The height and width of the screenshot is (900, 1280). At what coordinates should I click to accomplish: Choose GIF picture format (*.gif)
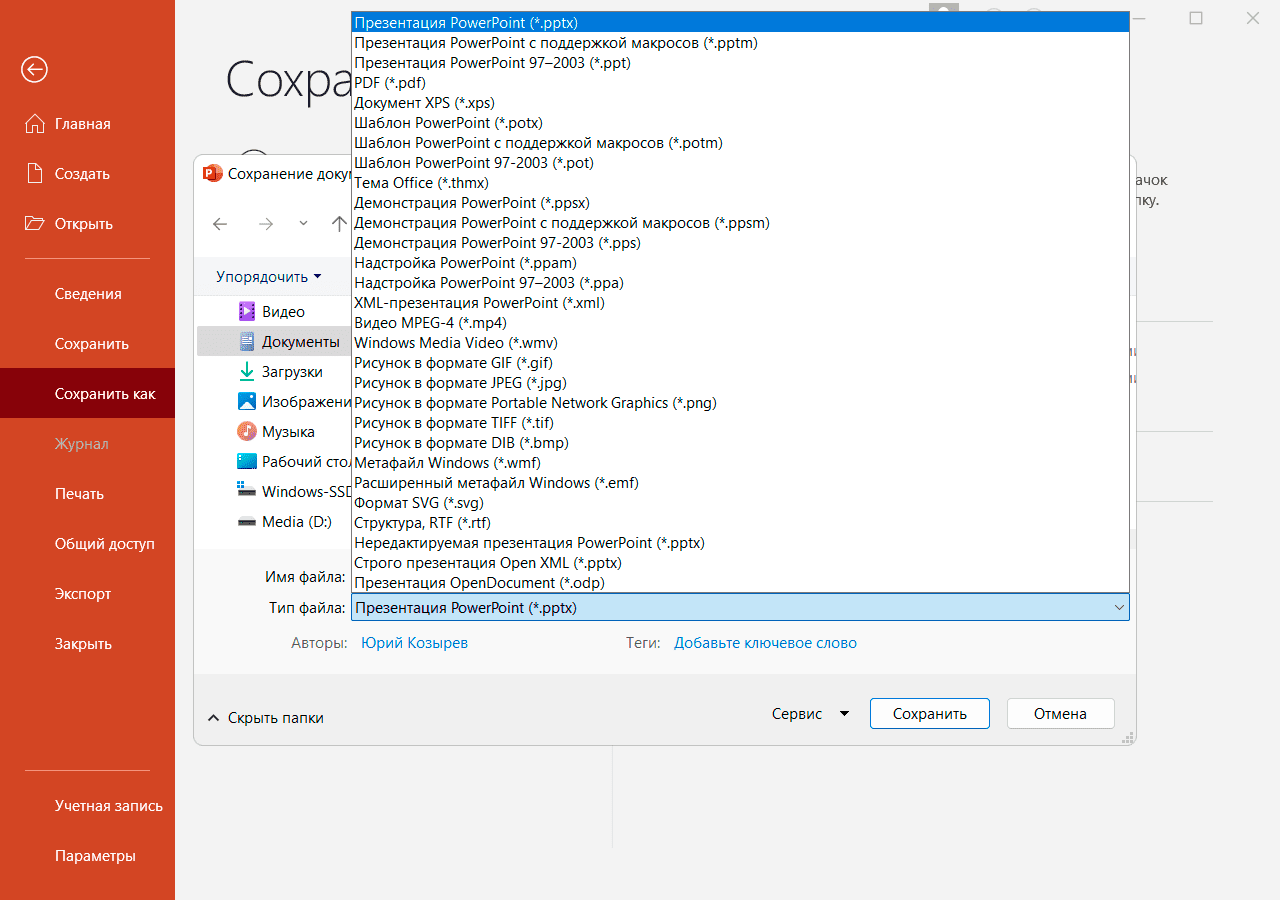740,363
